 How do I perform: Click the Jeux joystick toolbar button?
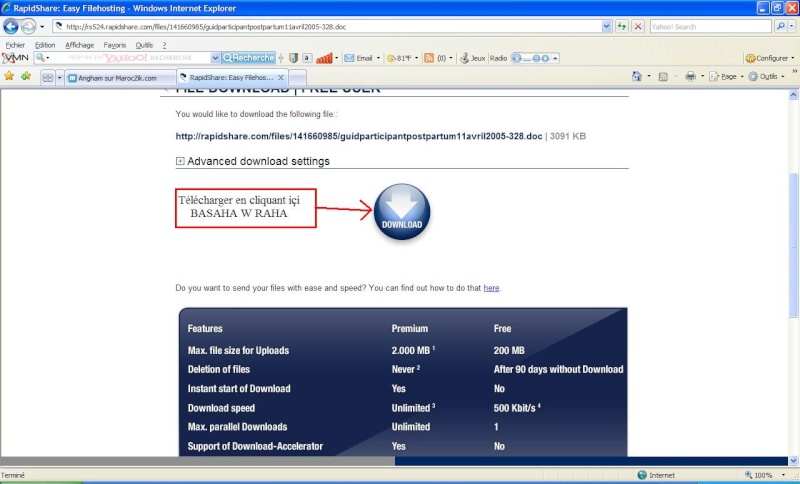point(472,58)
